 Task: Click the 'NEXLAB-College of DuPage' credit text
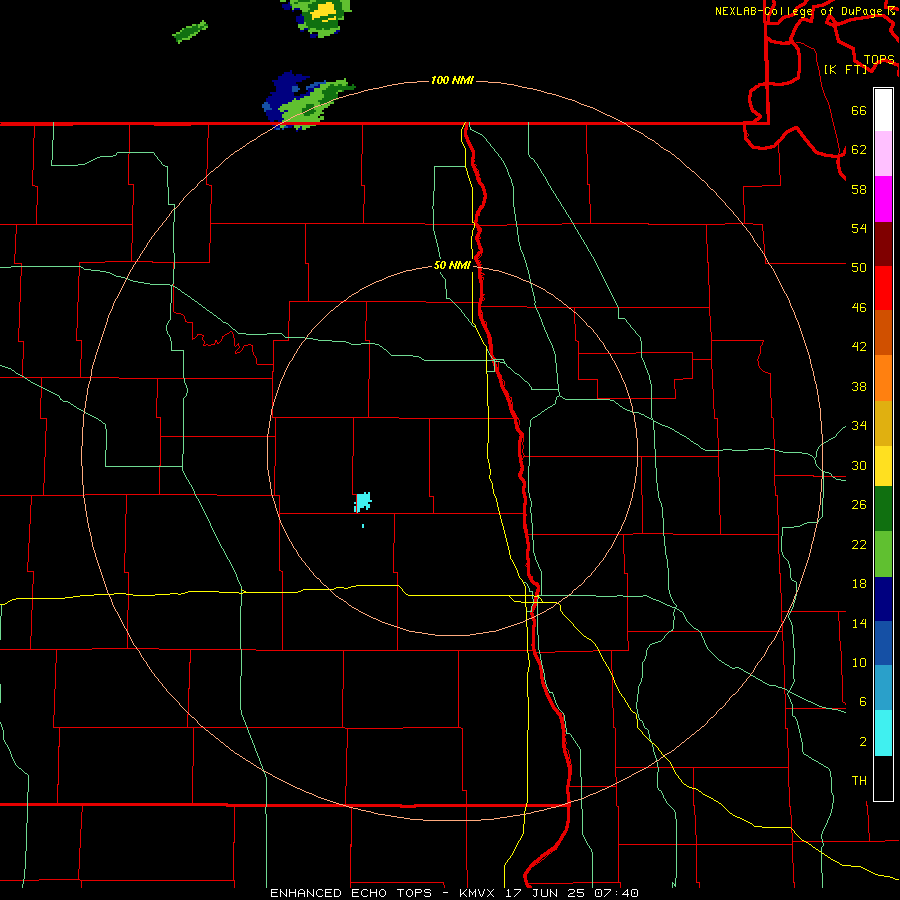click(x=801, y=11)
